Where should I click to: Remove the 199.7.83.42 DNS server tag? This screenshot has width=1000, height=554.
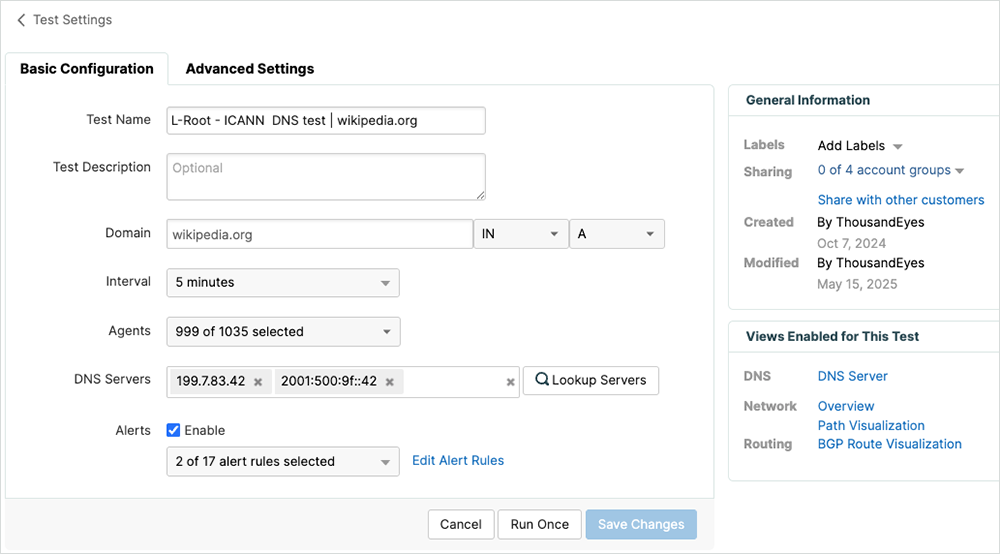click(x=258, y=382)
